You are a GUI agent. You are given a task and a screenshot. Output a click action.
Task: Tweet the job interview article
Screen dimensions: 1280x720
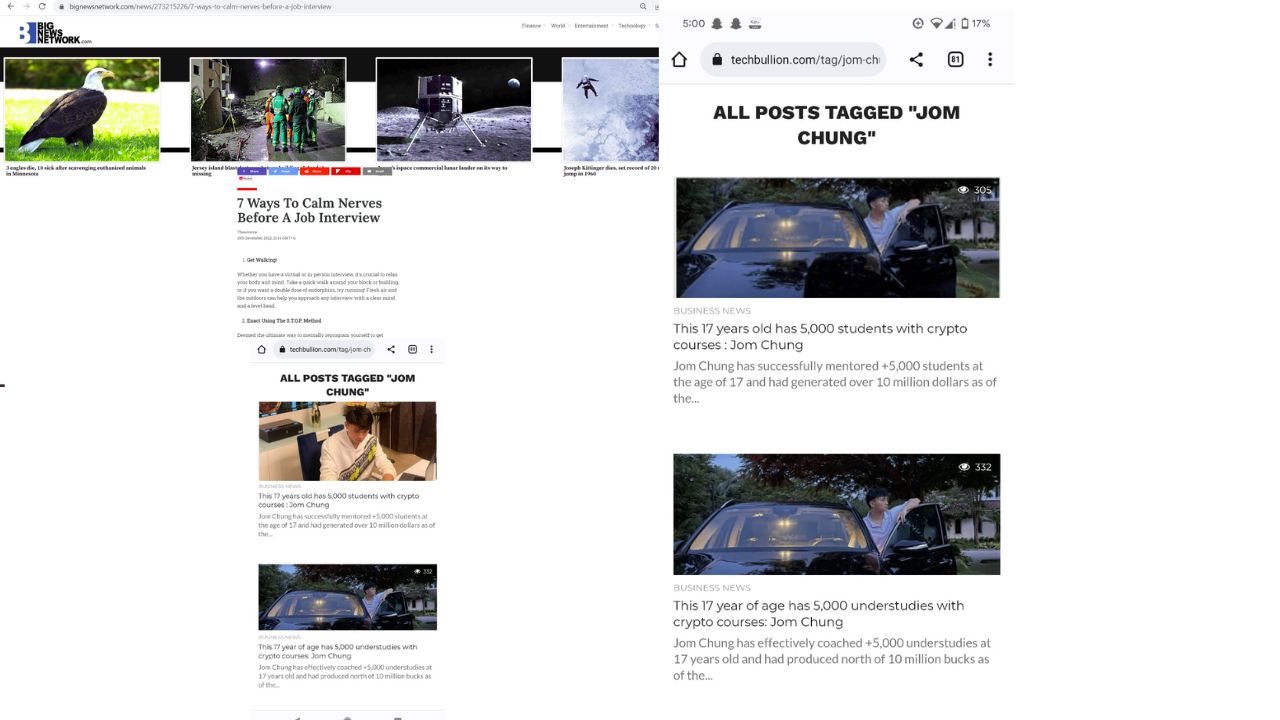coord(283,171)
